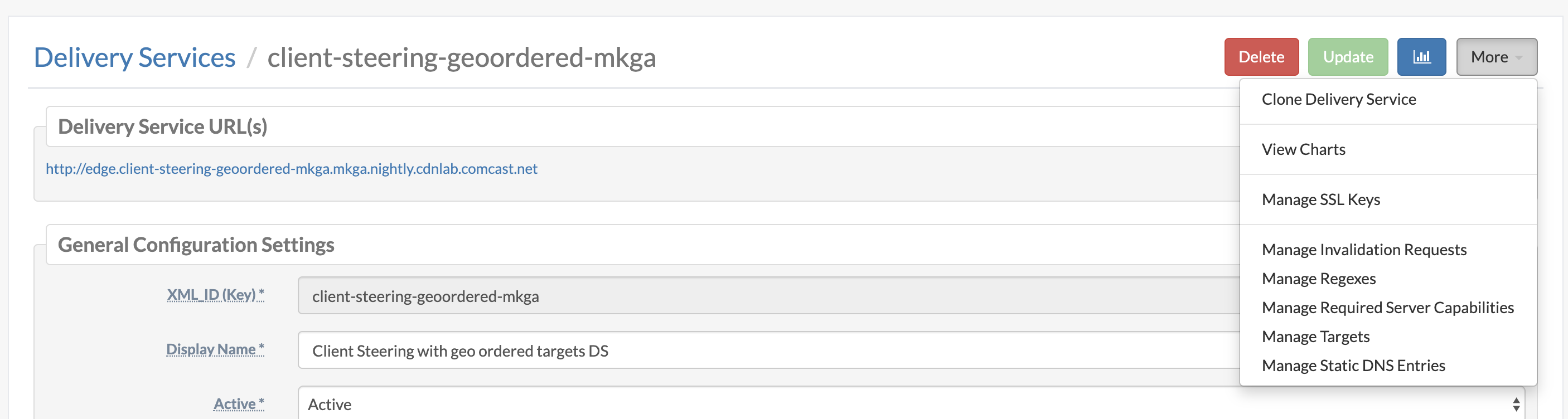1568x419 pixels.
Task: Open Manage Static DNS Entries
Action: [1353, 365]
